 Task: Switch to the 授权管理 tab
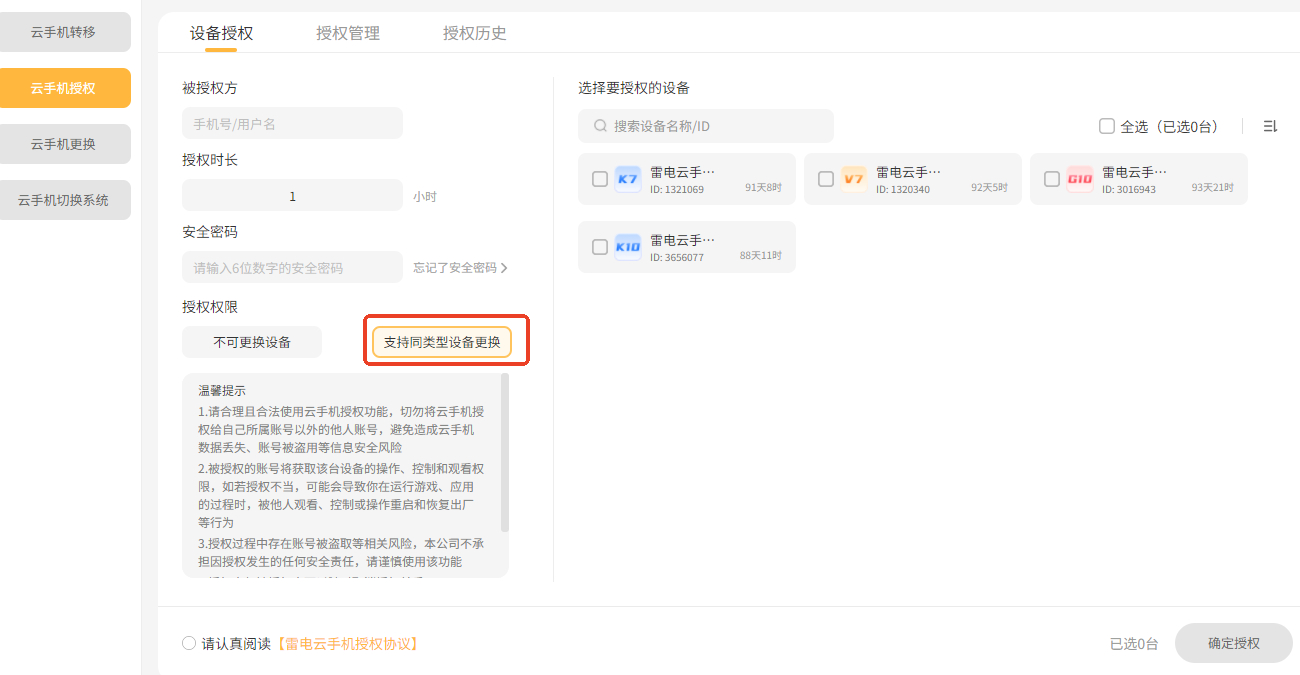tap(348, 33)
